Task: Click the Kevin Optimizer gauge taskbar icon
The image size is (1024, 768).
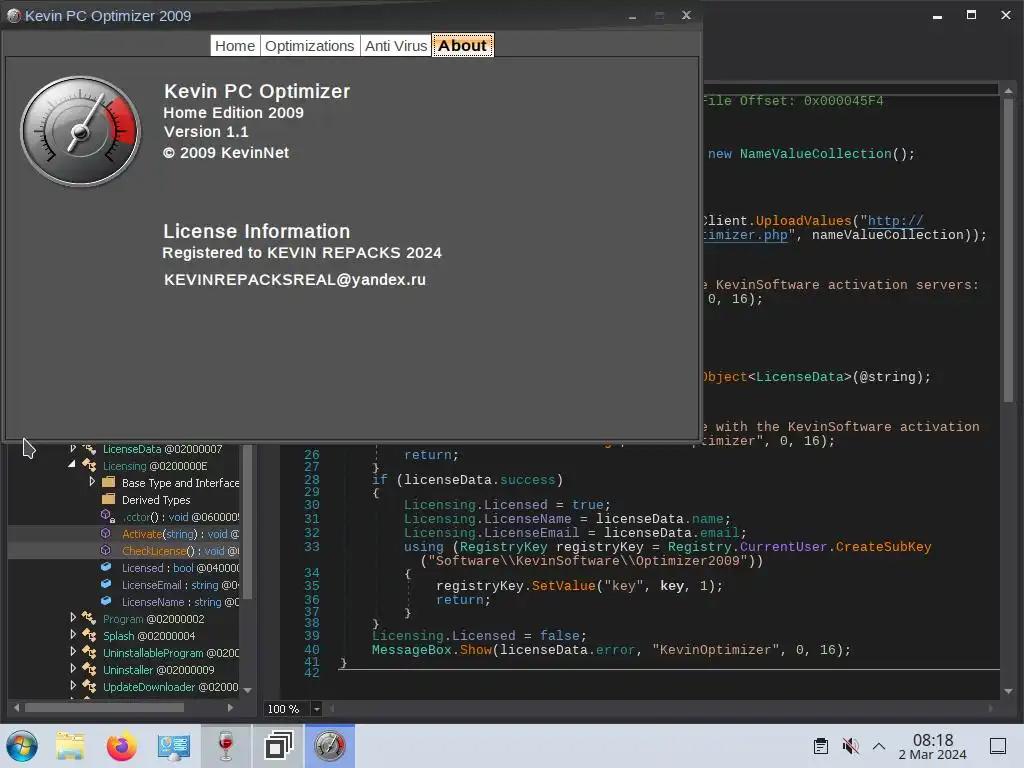Action: click(330, 746)
